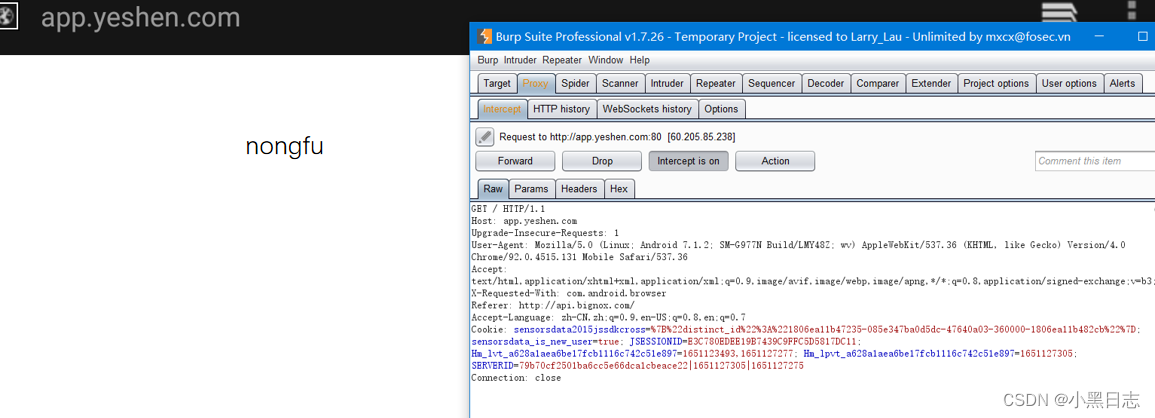Select the Proxy tab
Viewport: 1155px width, 418px height.
(x=536, y=83)
